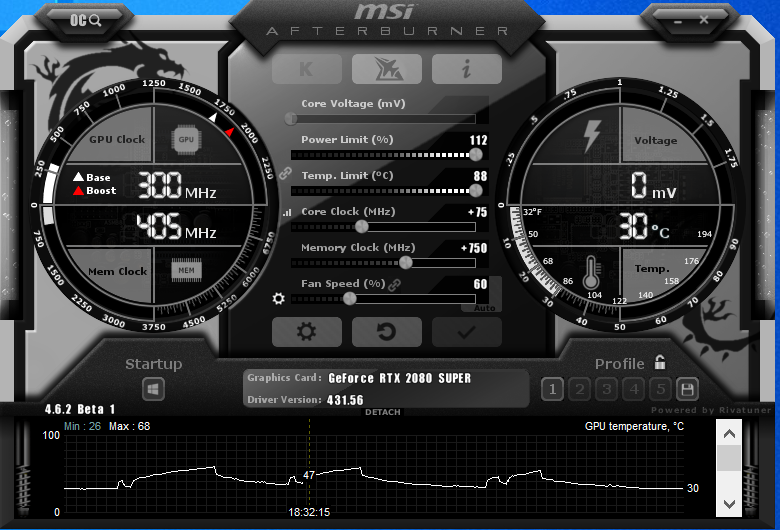Click the Power Limit slider handle

476,155
